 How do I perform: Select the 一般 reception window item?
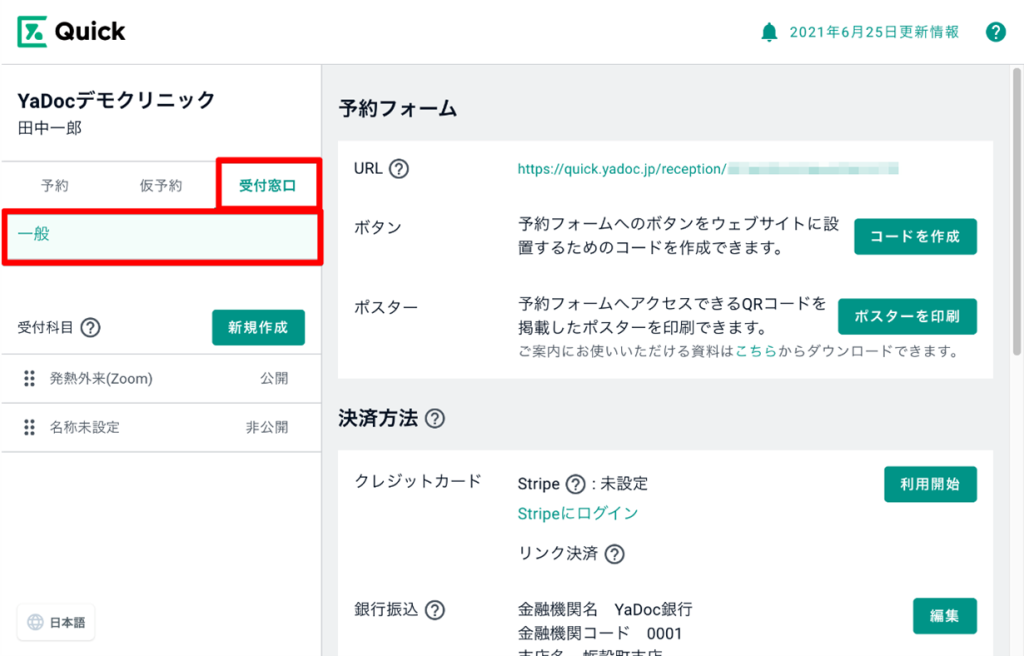tap(160, 235)
